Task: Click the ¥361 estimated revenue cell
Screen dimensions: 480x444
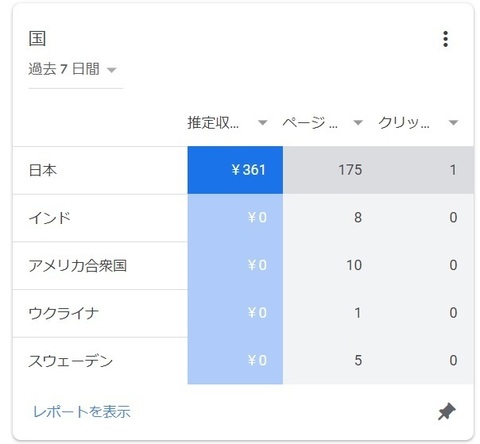Action: [235, 170]
